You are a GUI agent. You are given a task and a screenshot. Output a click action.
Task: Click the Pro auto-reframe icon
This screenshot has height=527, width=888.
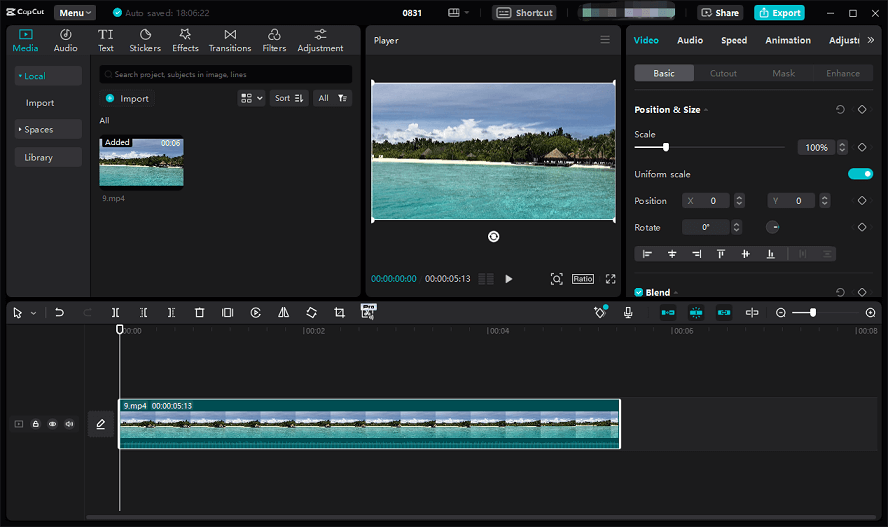click(368, 312)
